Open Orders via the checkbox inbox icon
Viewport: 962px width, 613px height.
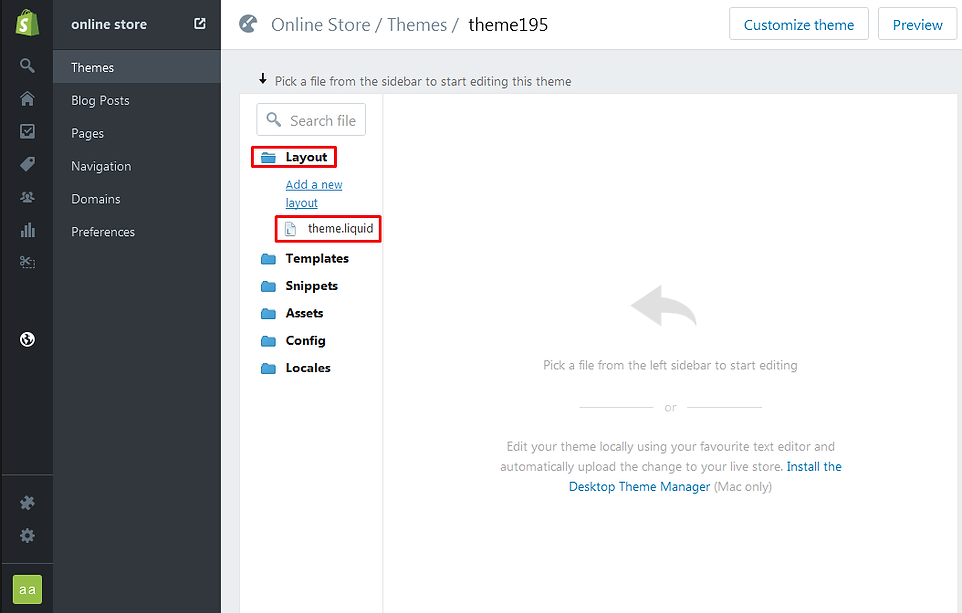(x=27, y=131)
